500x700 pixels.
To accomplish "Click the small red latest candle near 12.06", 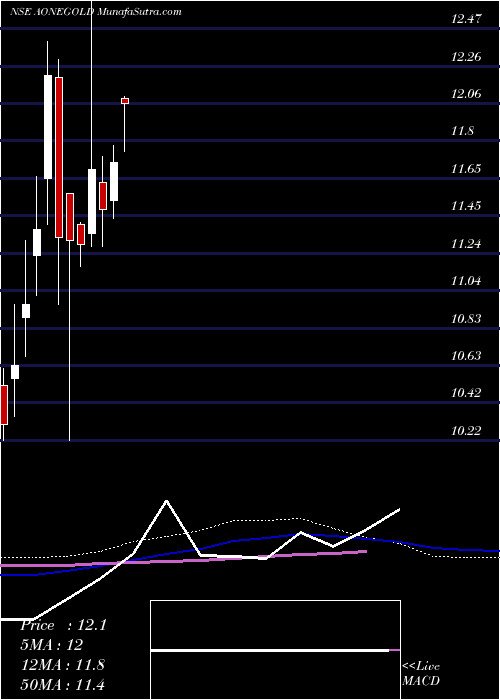I will coord(125,101).
